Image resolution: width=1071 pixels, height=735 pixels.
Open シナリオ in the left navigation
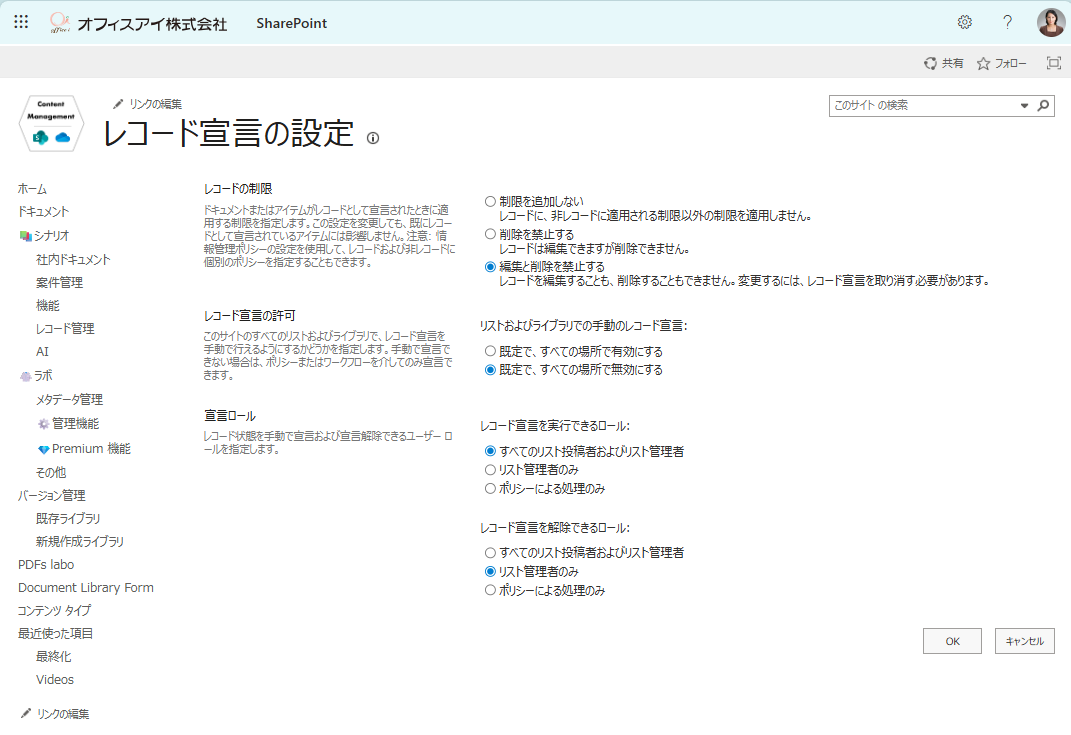(51, 236)
